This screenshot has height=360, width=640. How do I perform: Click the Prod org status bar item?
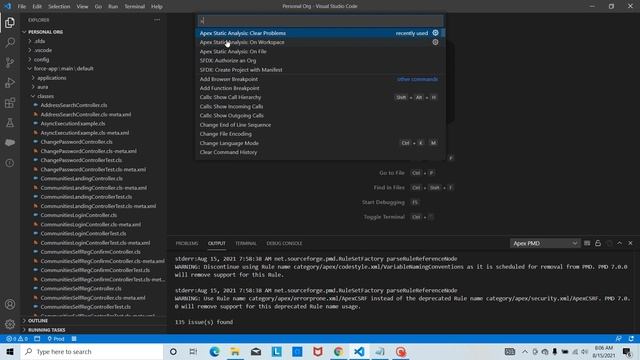pyautogui.click(x=56, y=339)
